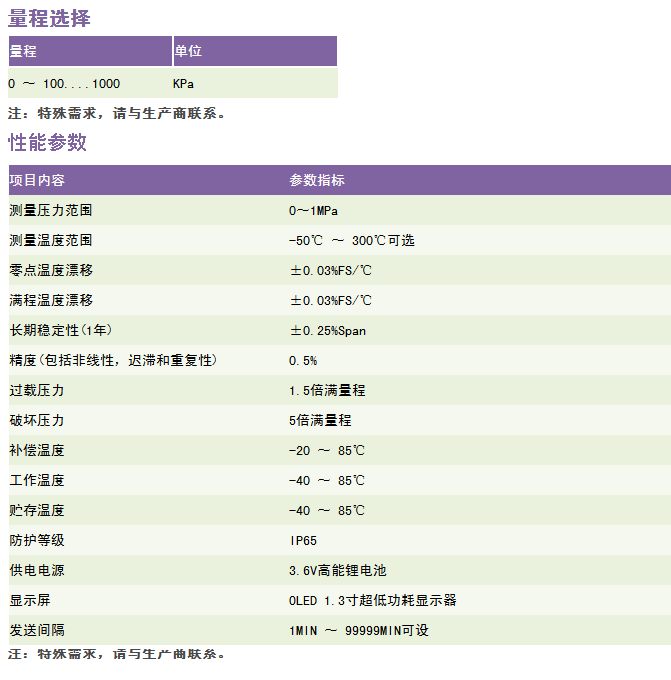Select the 1.5倍满量程 overload value
Screen dimensions: 671x680
(x=320, y=390)
